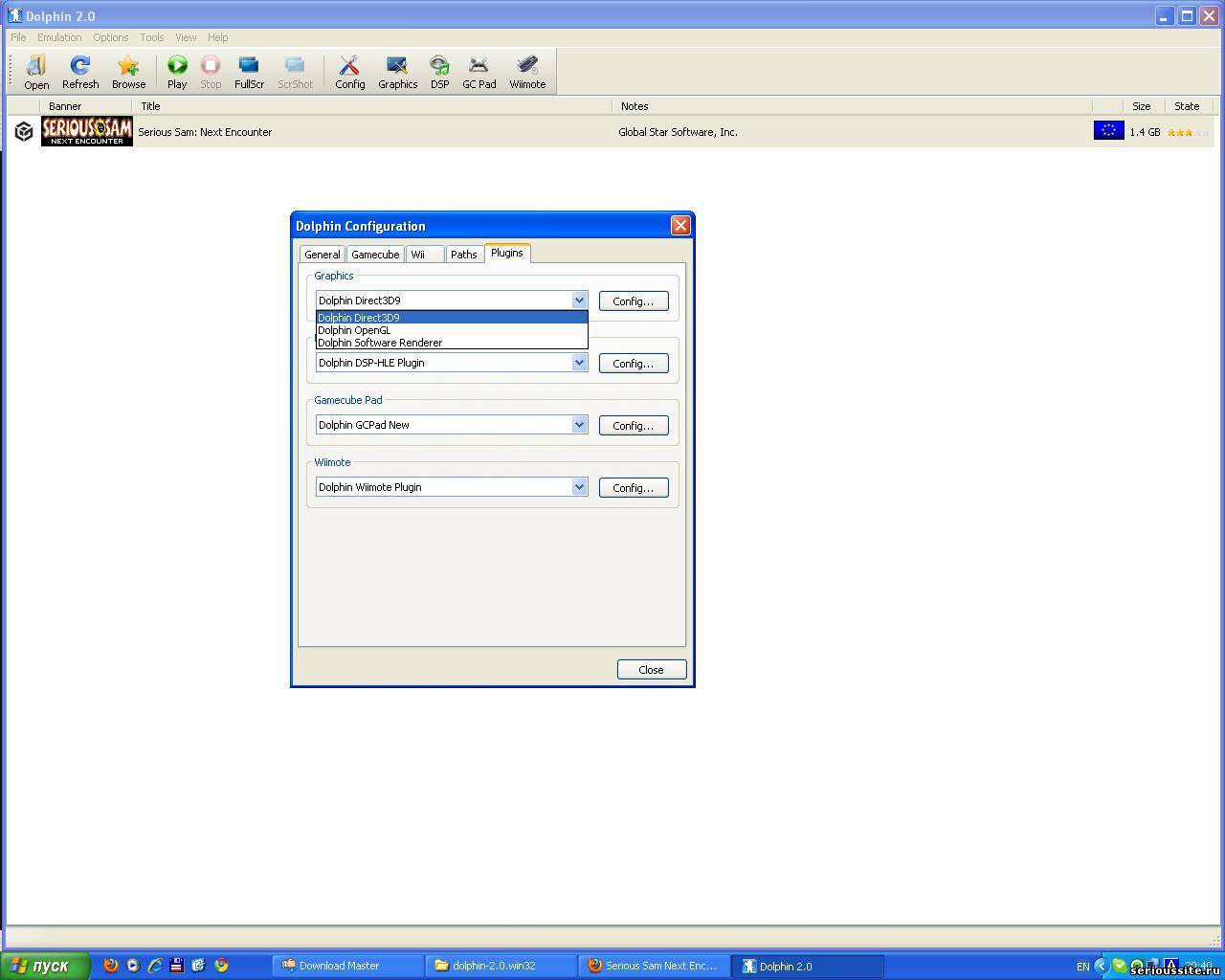Image resolution: width=1225 pixels, height=980 pixels.
Task: Switch to the Gamecube tab
Action: pyautogui.click(x=375, y=255)
